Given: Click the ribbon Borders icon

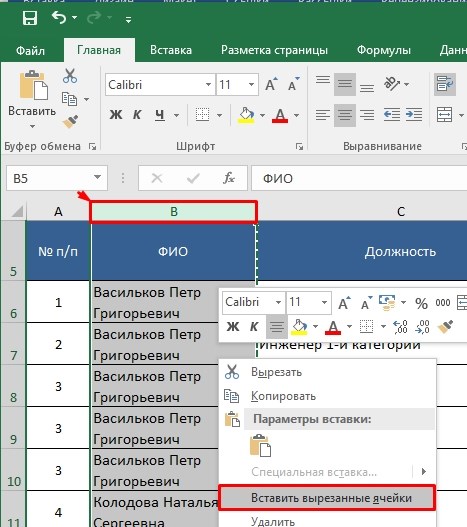Looking at the screenshot, I should (202, 115).
